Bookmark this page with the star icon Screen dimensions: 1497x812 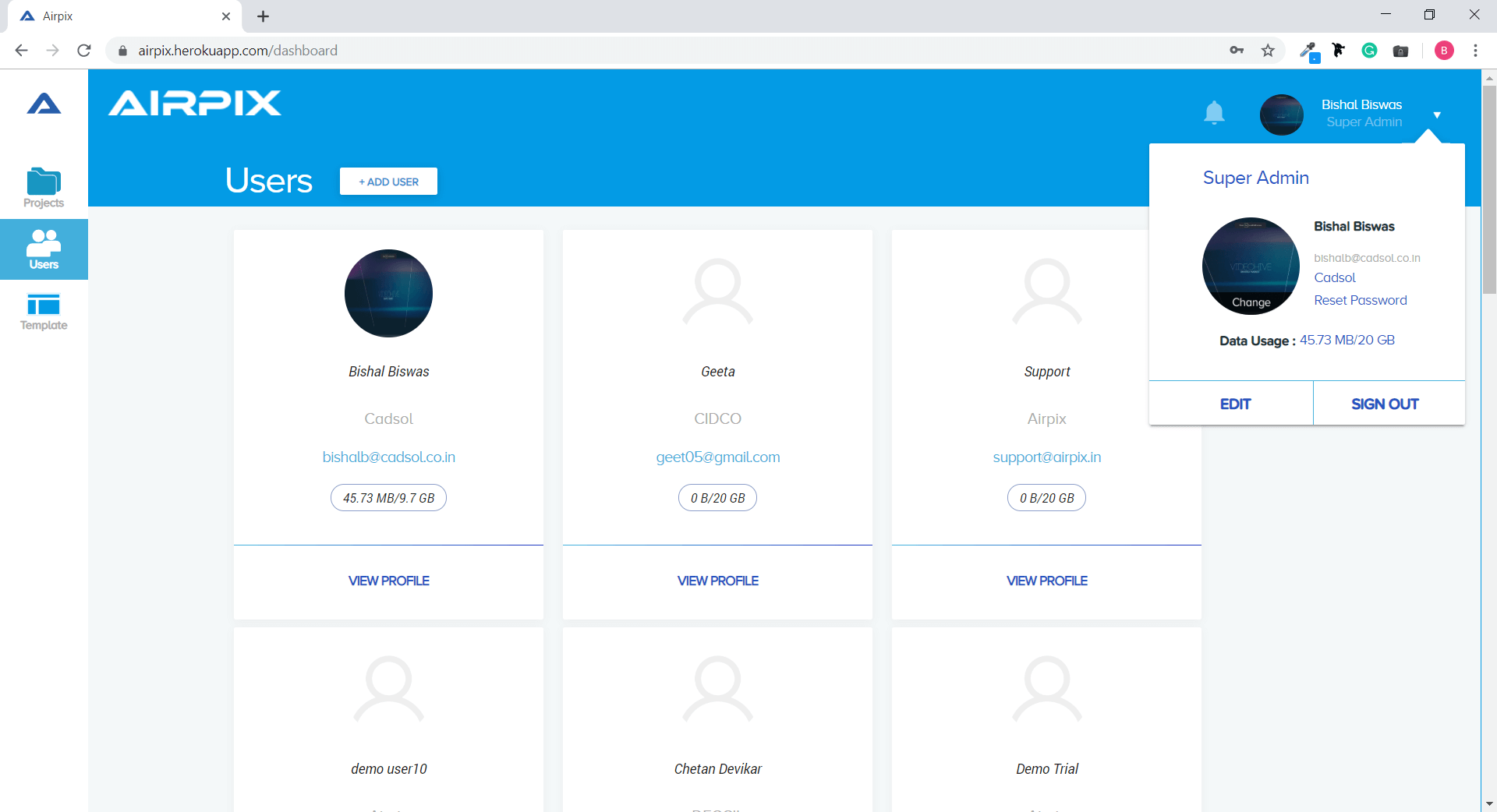click(x=1268, y=51)
